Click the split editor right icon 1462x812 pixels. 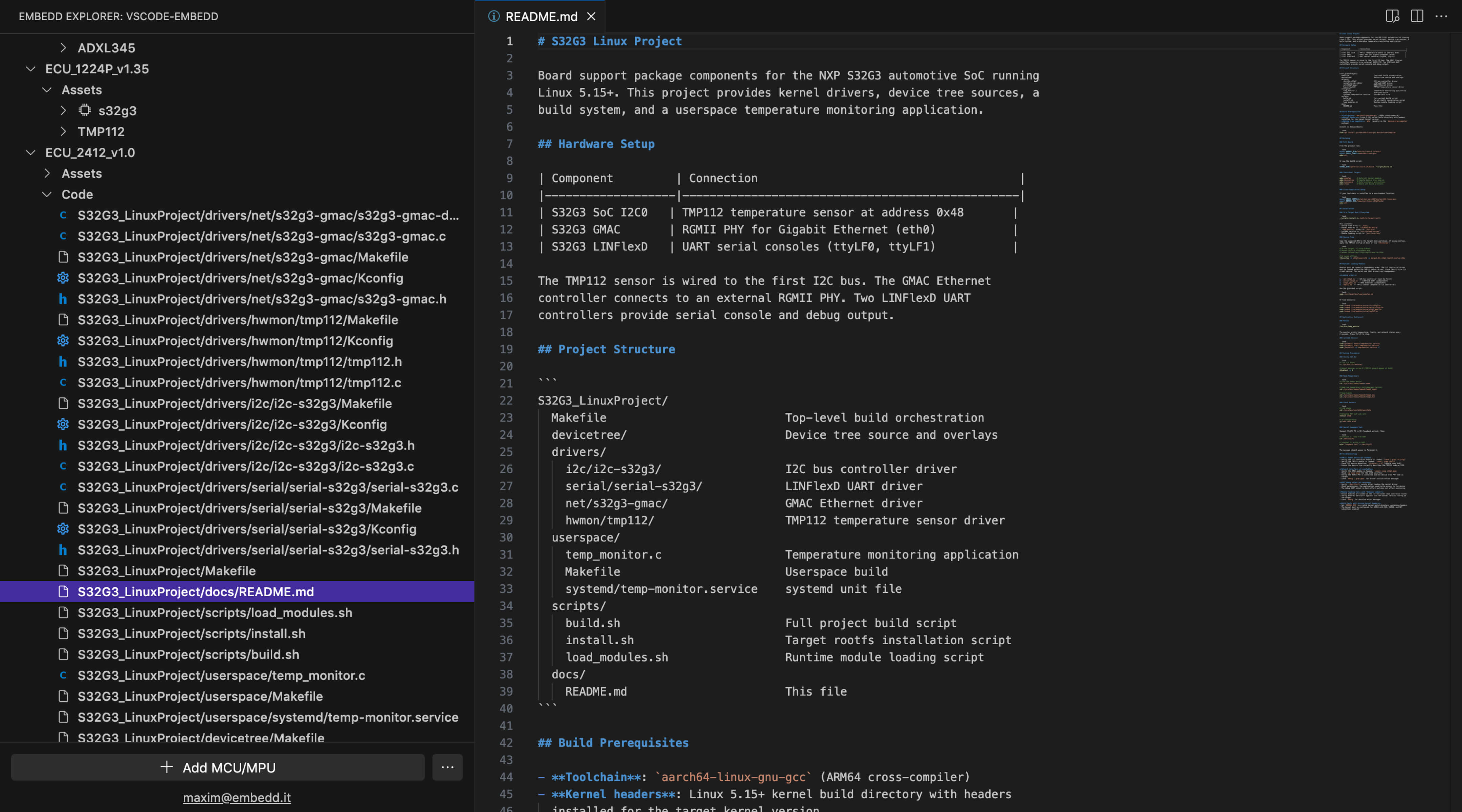click(1417, 16)
